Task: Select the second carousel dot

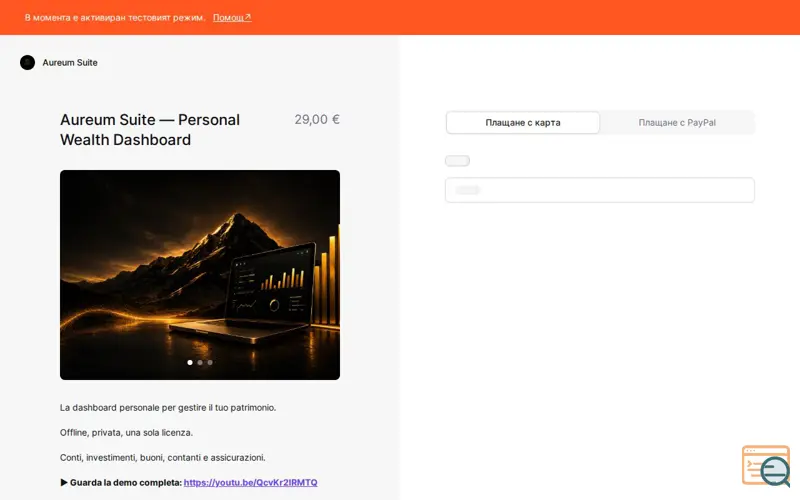Action: pos(200,363)
